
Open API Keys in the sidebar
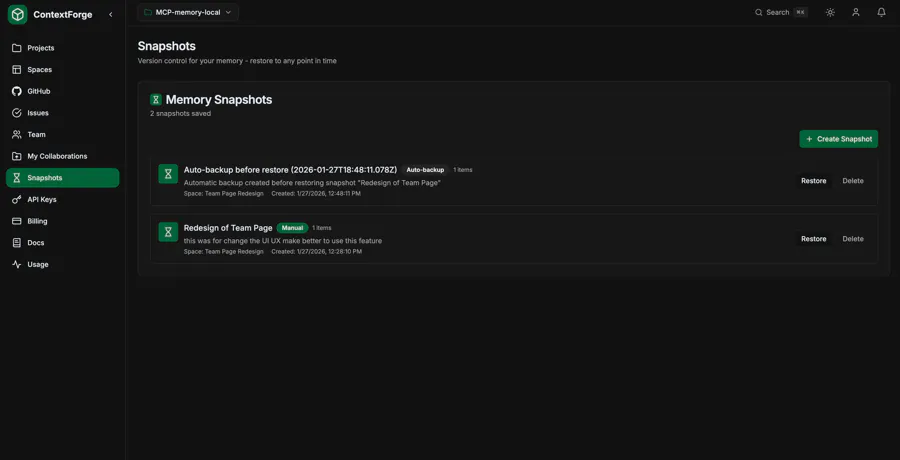(x=63, y=199)
